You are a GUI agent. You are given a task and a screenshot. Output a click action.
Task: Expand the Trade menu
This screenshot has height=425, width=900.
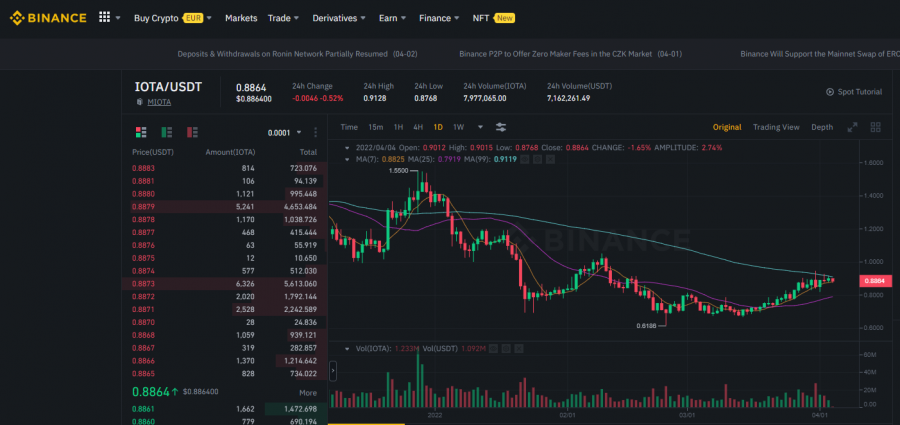coord(284,18)
